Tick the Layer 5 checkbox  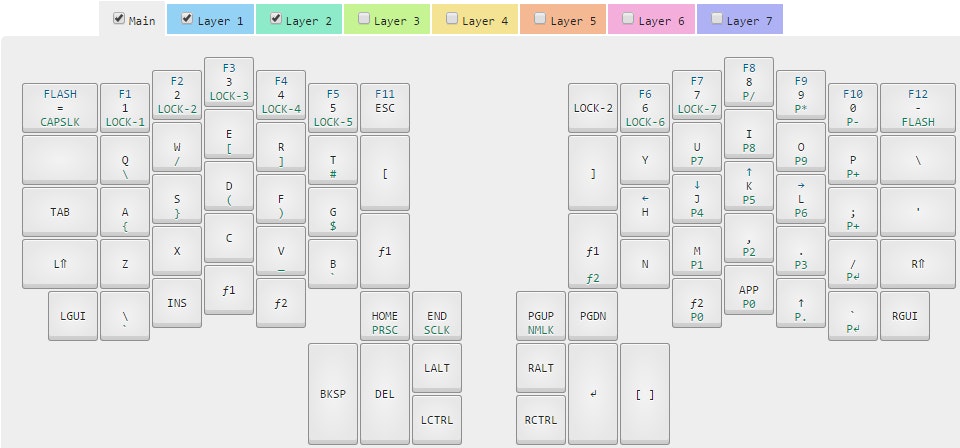tap(540, 19)
